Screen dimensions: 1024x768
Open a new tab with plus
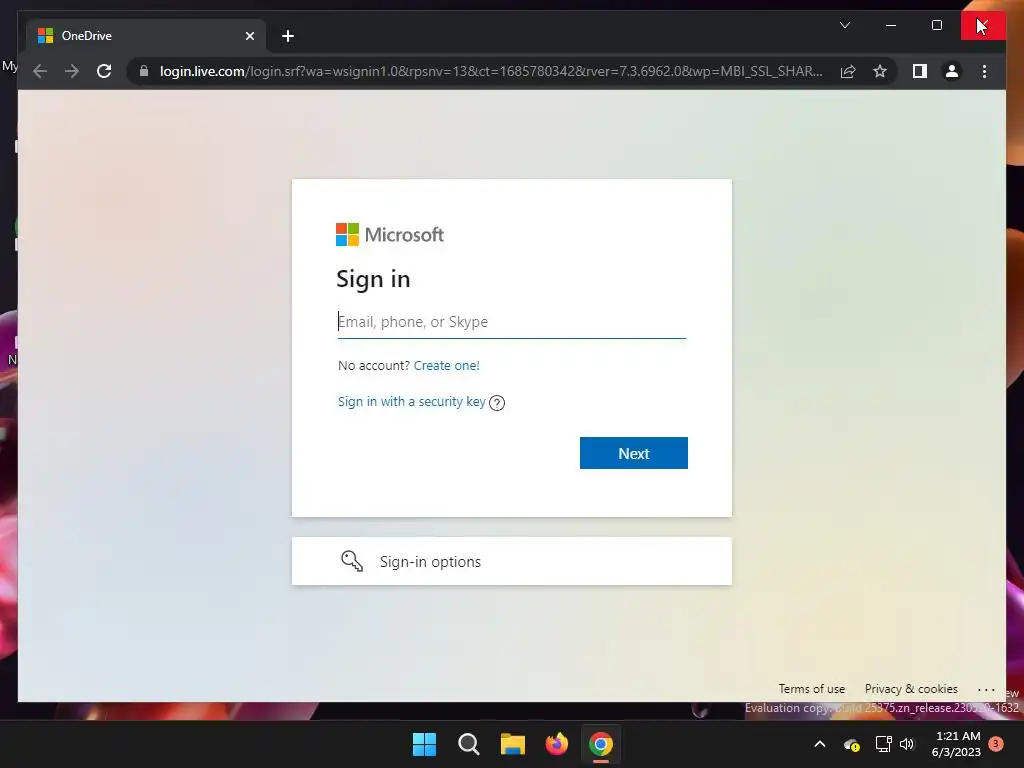288,36
